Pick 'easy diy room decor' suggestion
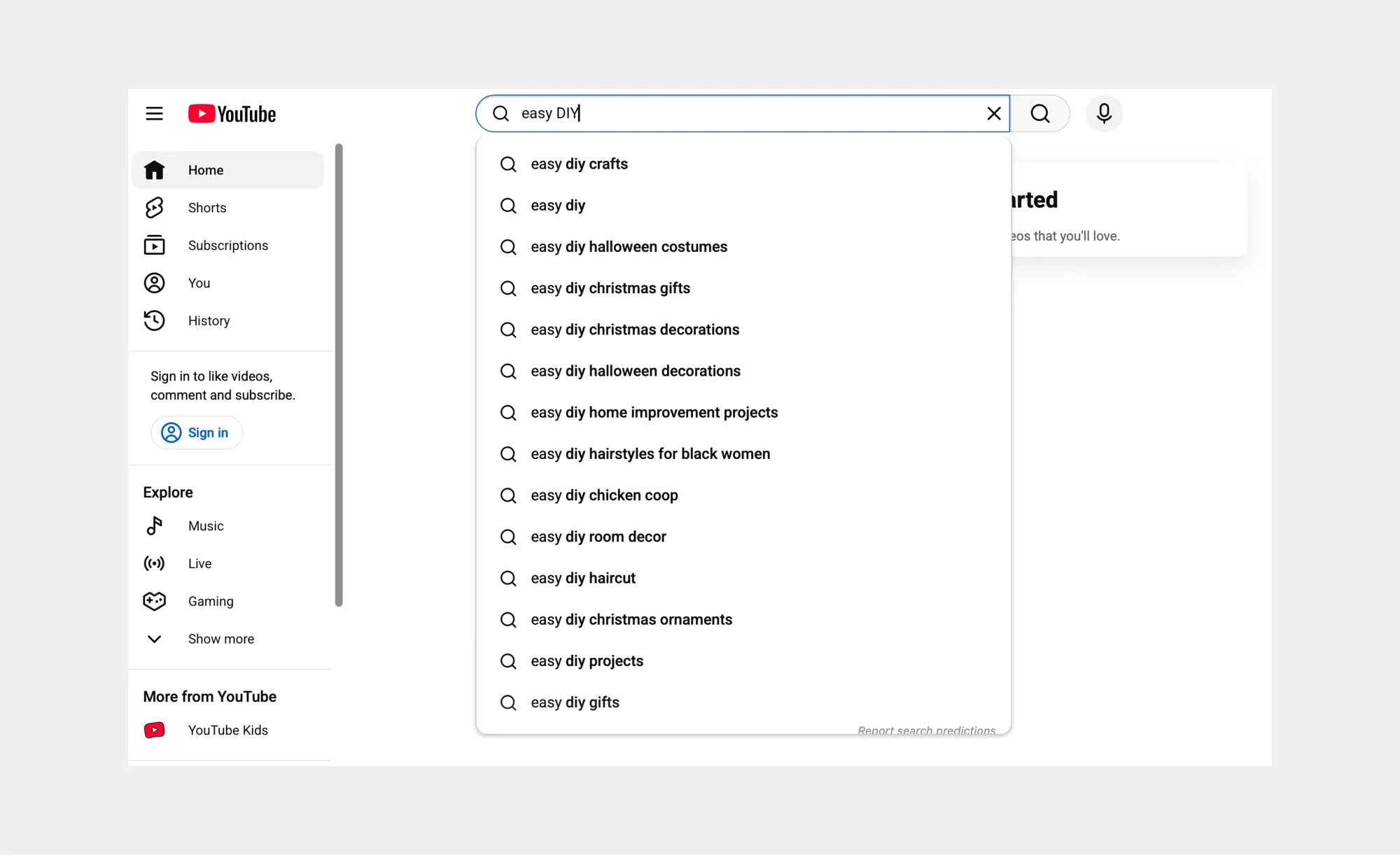Viewport: 1400px width, 855px height. pos(598,537)
